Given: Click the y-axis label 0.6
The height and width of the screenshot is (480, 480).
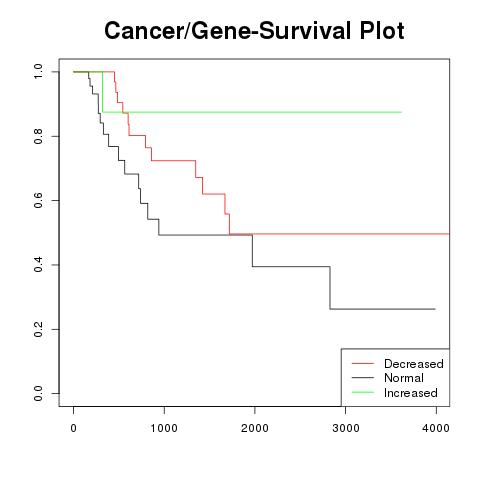Looking at the screenshot, I should 38,200.
